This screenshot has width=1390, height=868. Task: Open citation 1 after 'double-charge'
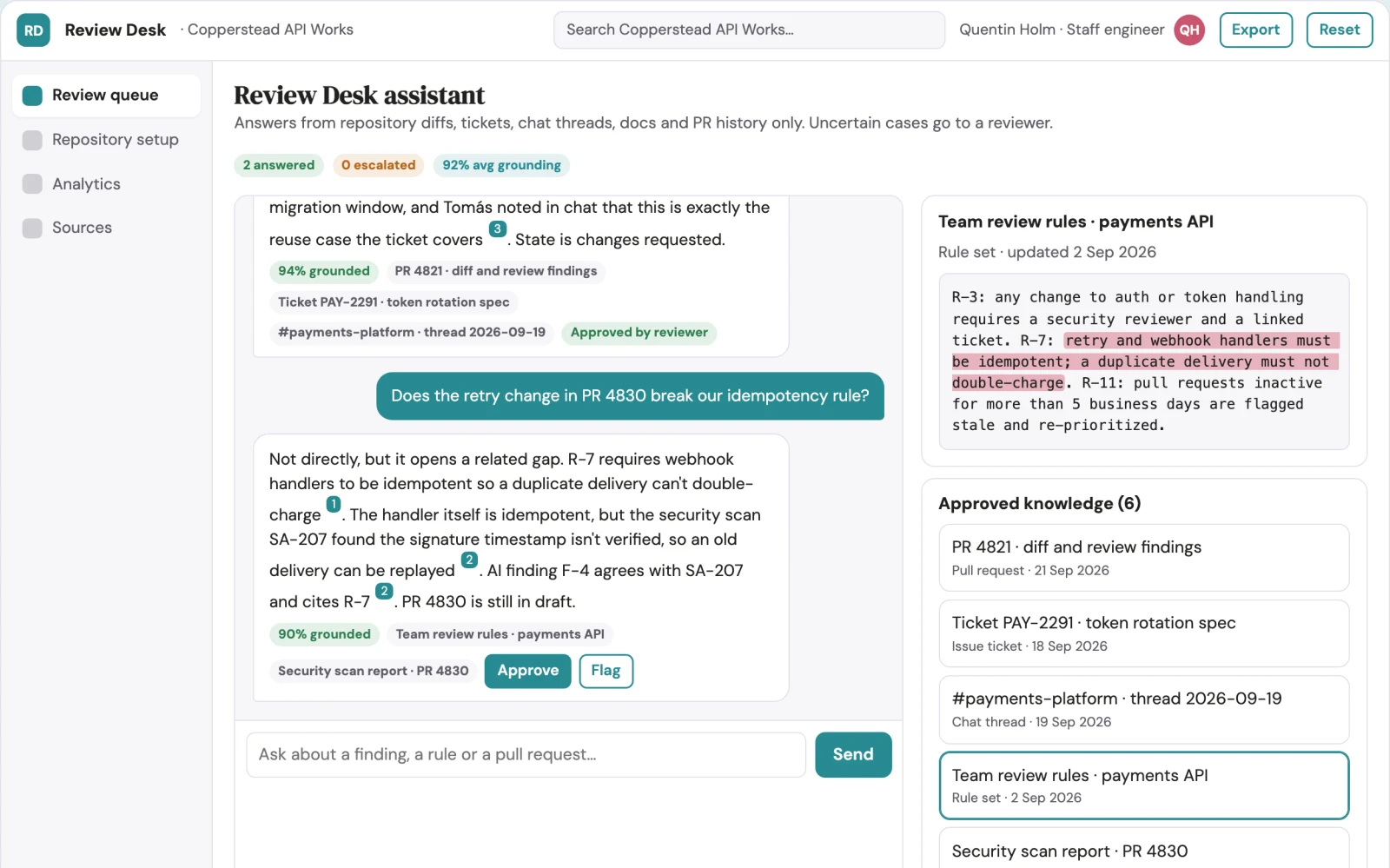334,504
